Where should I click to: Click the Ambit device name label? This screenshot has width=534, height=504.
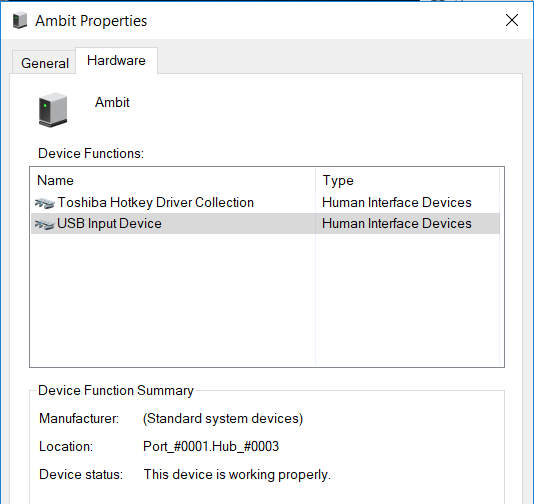coord(112,102)
